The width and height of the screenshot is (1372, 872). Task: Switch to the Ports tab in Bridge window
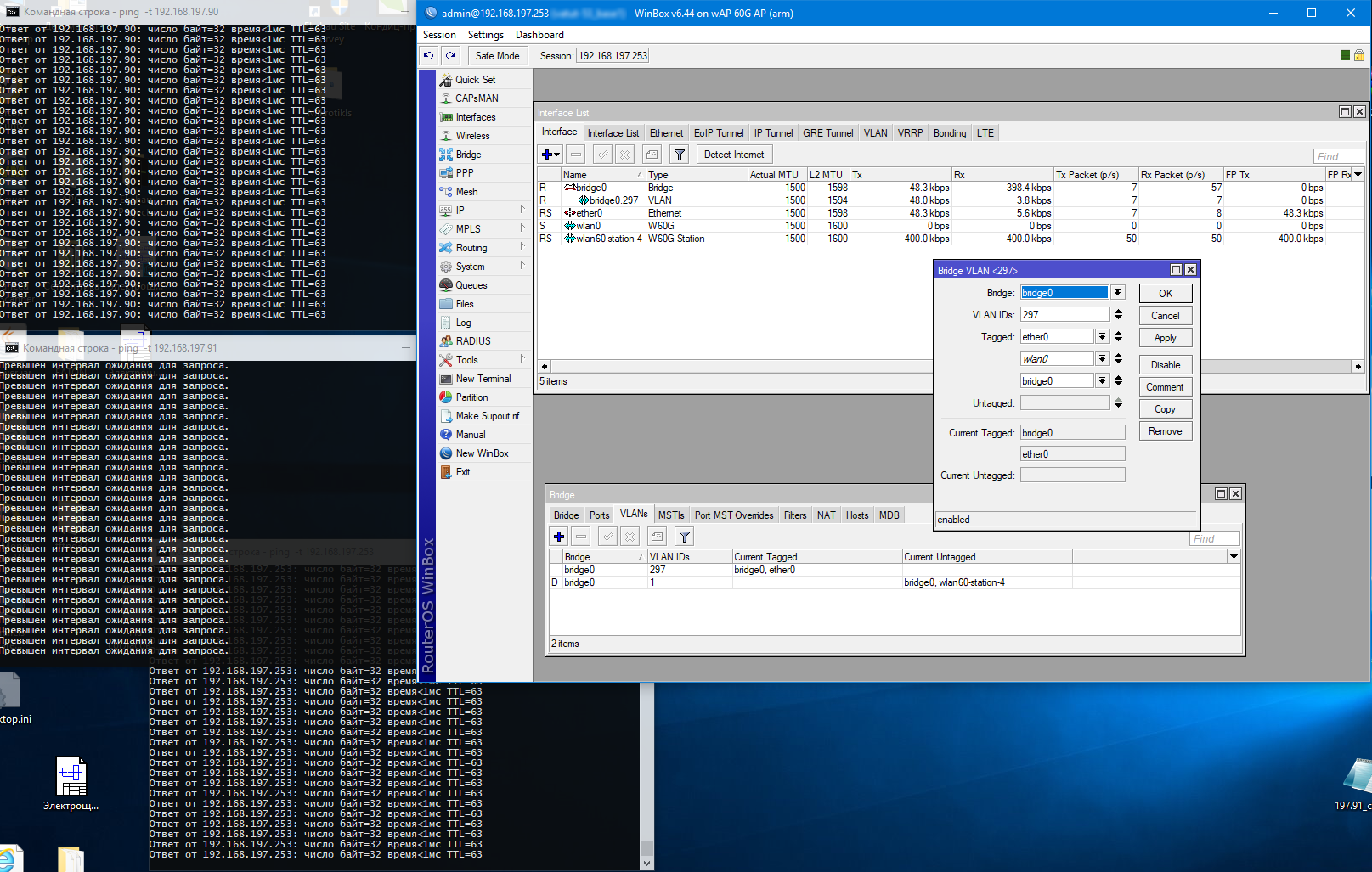point(599,515)
